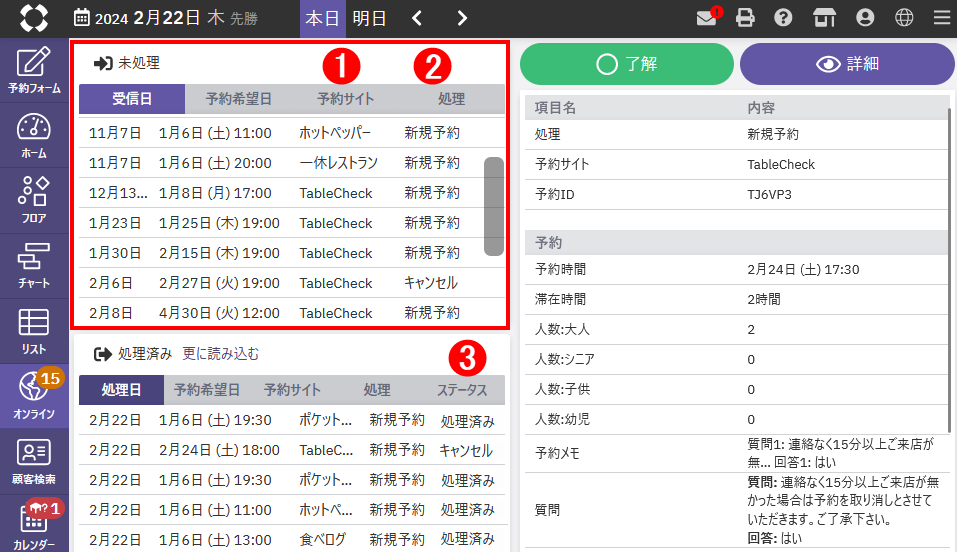Click the unprocessed list scrollbar
This screenshot has height=552, width=957.
point(494,206)
